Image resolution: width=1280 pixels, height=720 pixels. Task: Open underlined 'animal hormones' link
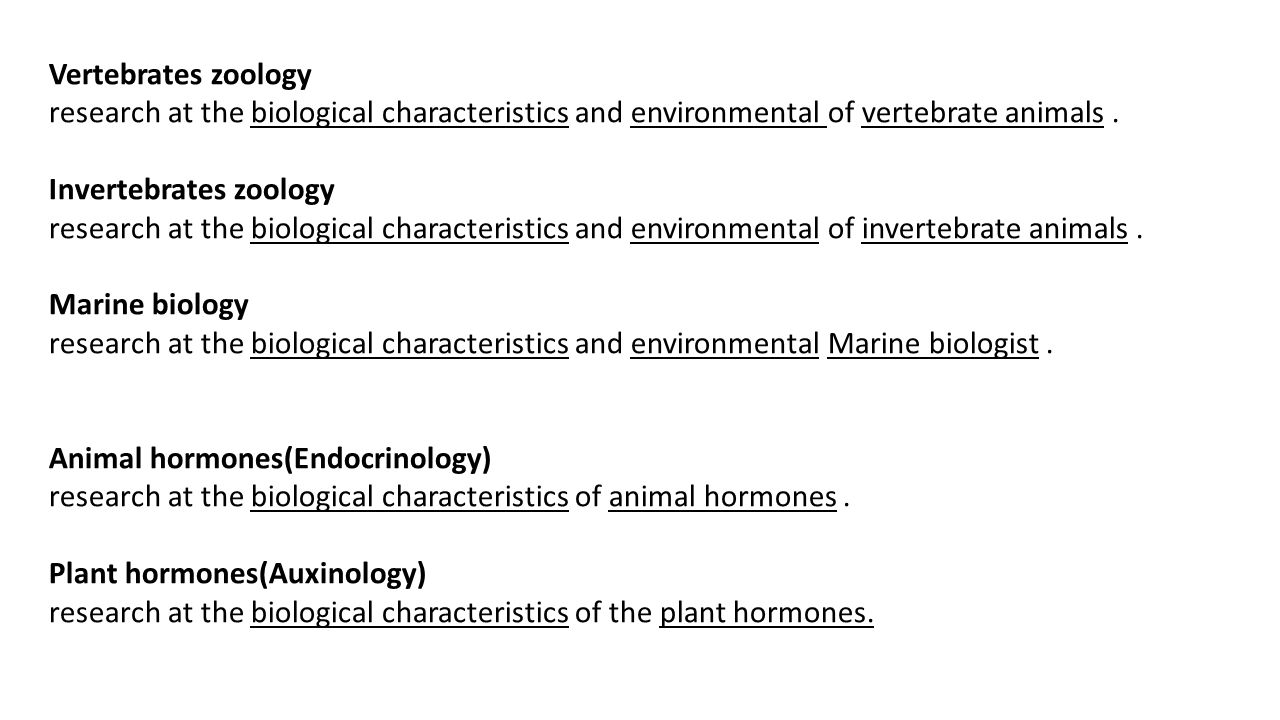pos(722,496)
